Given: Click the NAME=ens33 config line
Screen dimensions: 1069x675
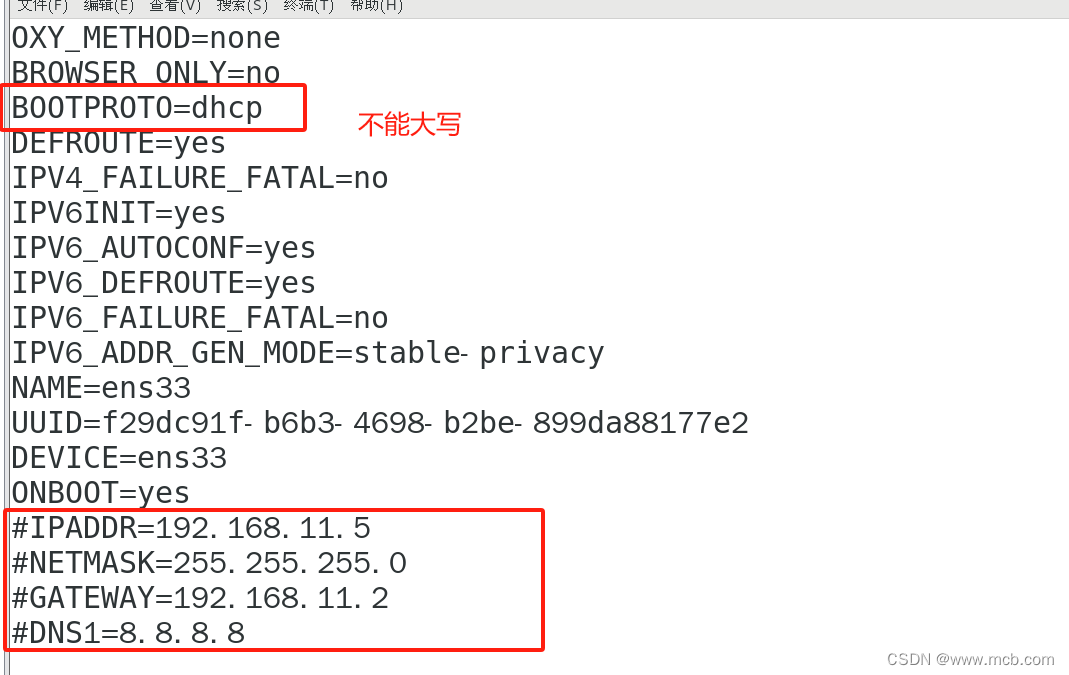Looking at the screenshot, I should (100, 387).
